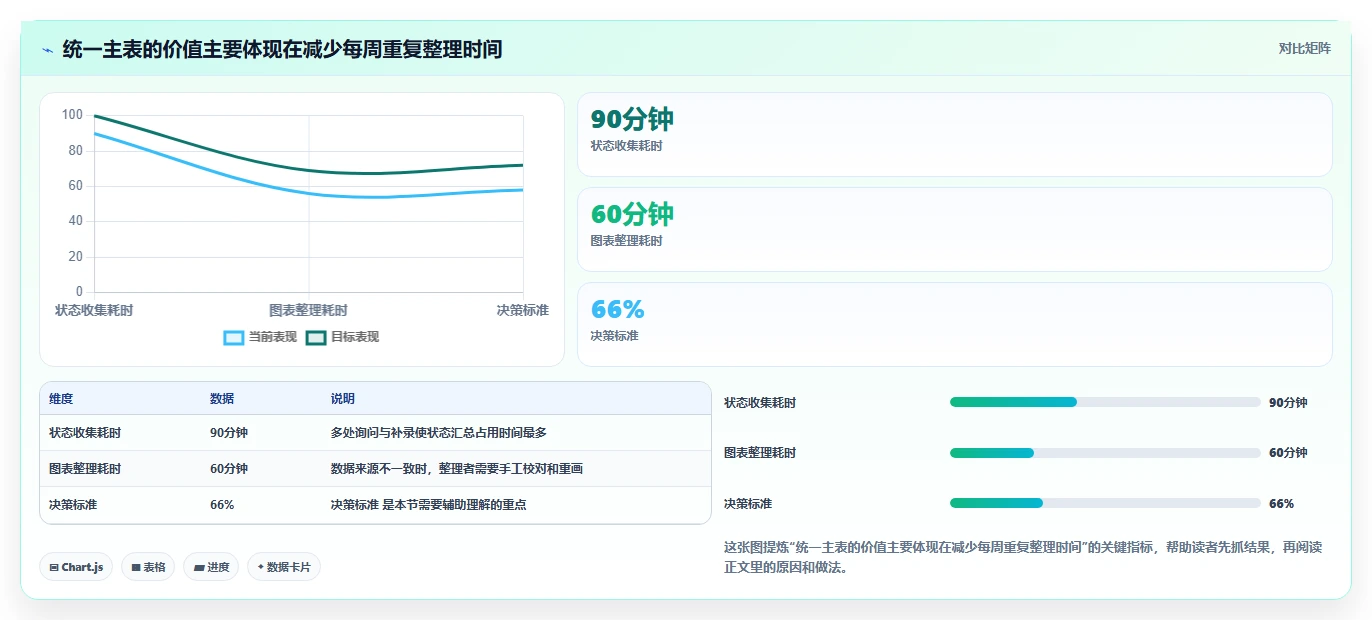Click the 图表整理耗时 progress bar

coord(1105,453)
